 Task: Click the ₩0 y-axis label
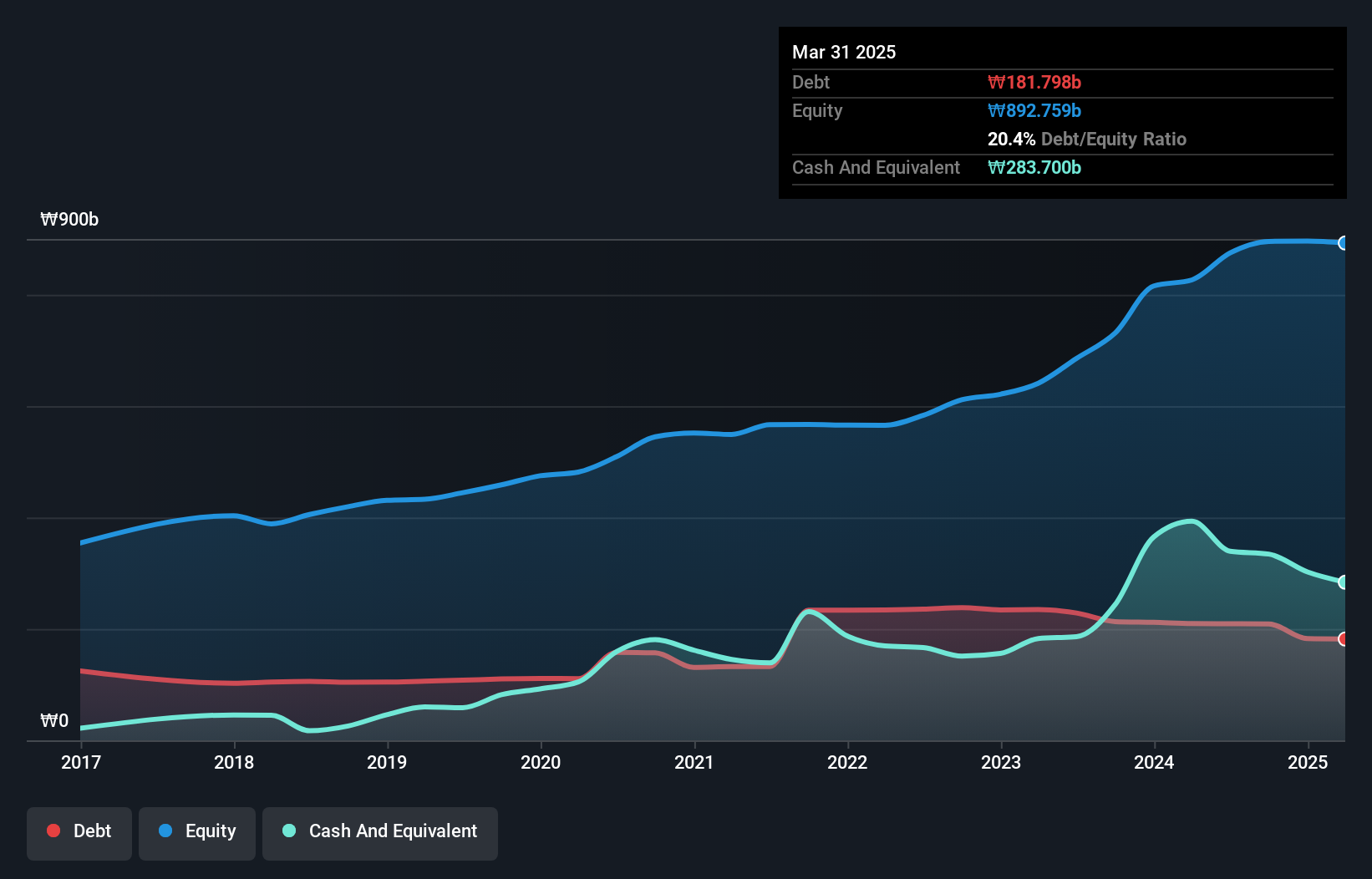[x=54, y=721]
